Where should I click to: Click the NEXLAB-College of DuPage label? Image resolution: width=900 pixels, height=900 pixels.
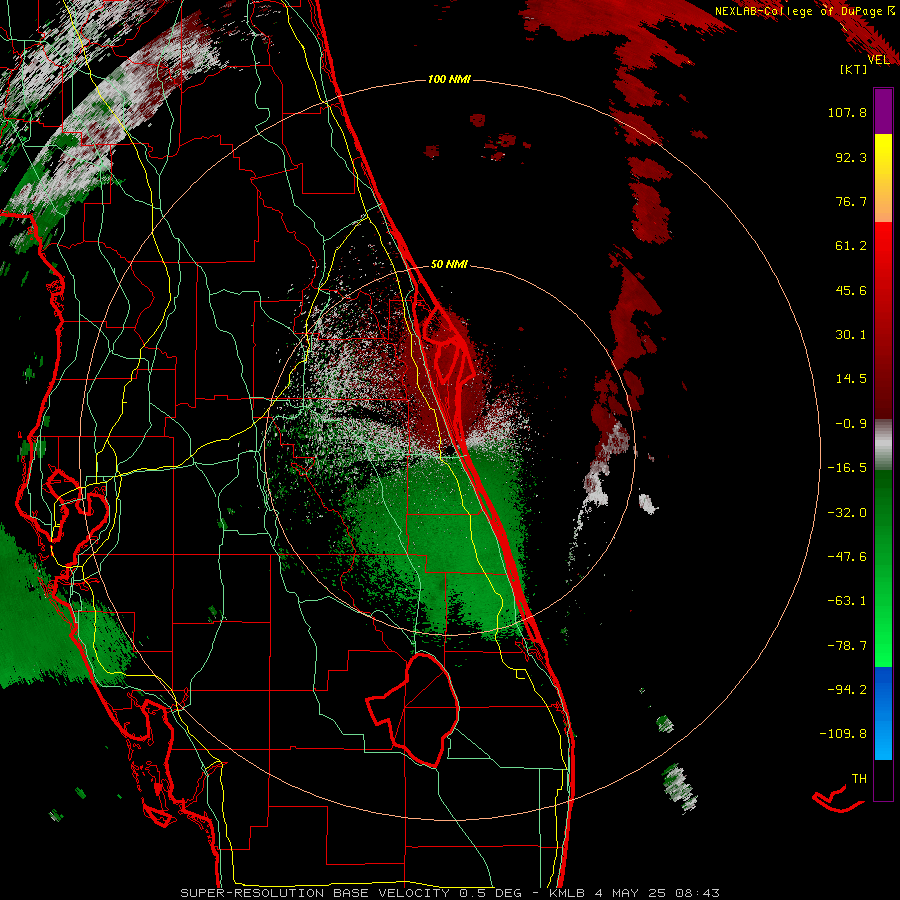pos(804,11)
